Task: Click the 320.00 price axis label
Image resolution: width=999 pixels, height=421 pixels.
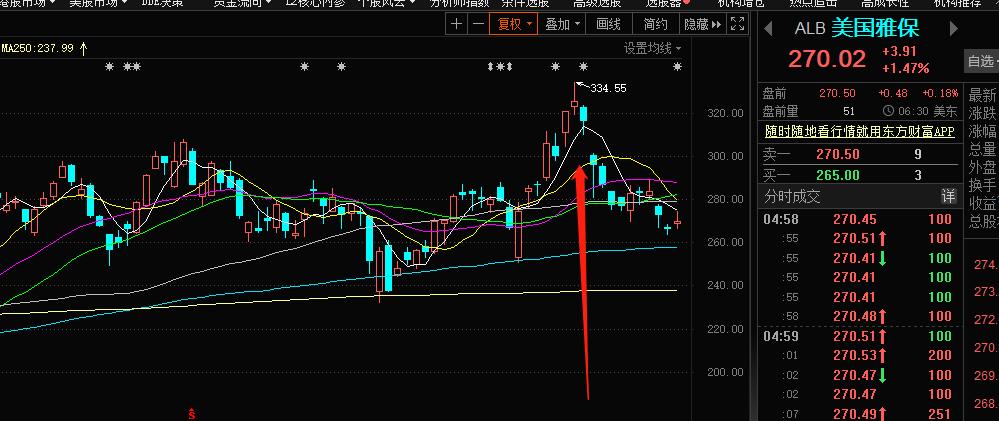Action: [726, 113]
